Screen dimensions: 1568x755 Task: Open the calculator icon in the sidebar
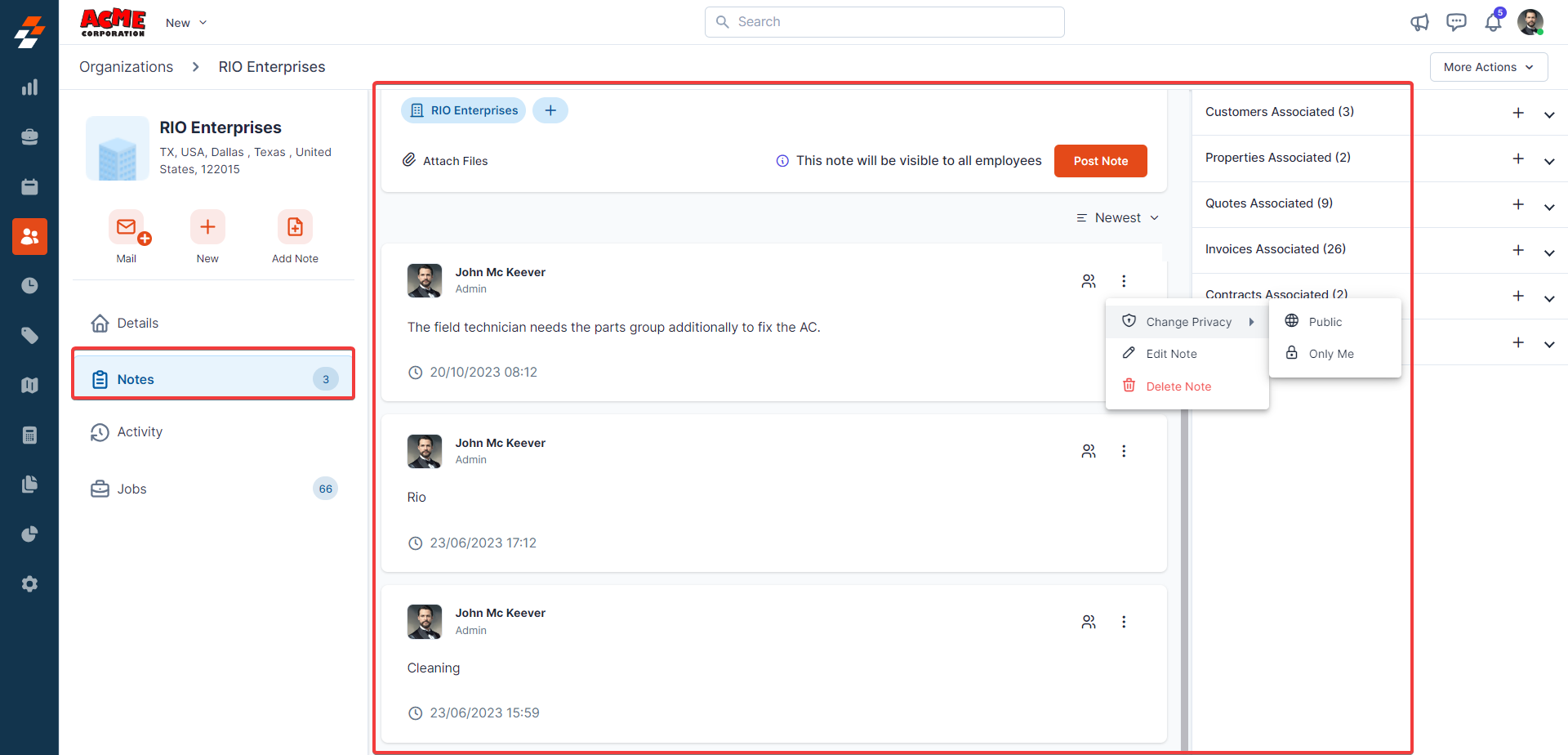pos(29,435)
